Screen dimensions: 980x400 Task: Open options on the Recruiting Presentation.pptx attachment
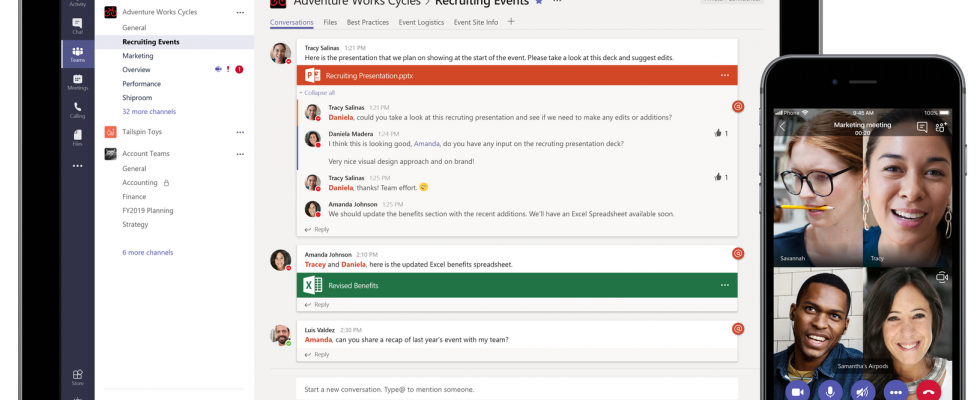click(724, 76)
